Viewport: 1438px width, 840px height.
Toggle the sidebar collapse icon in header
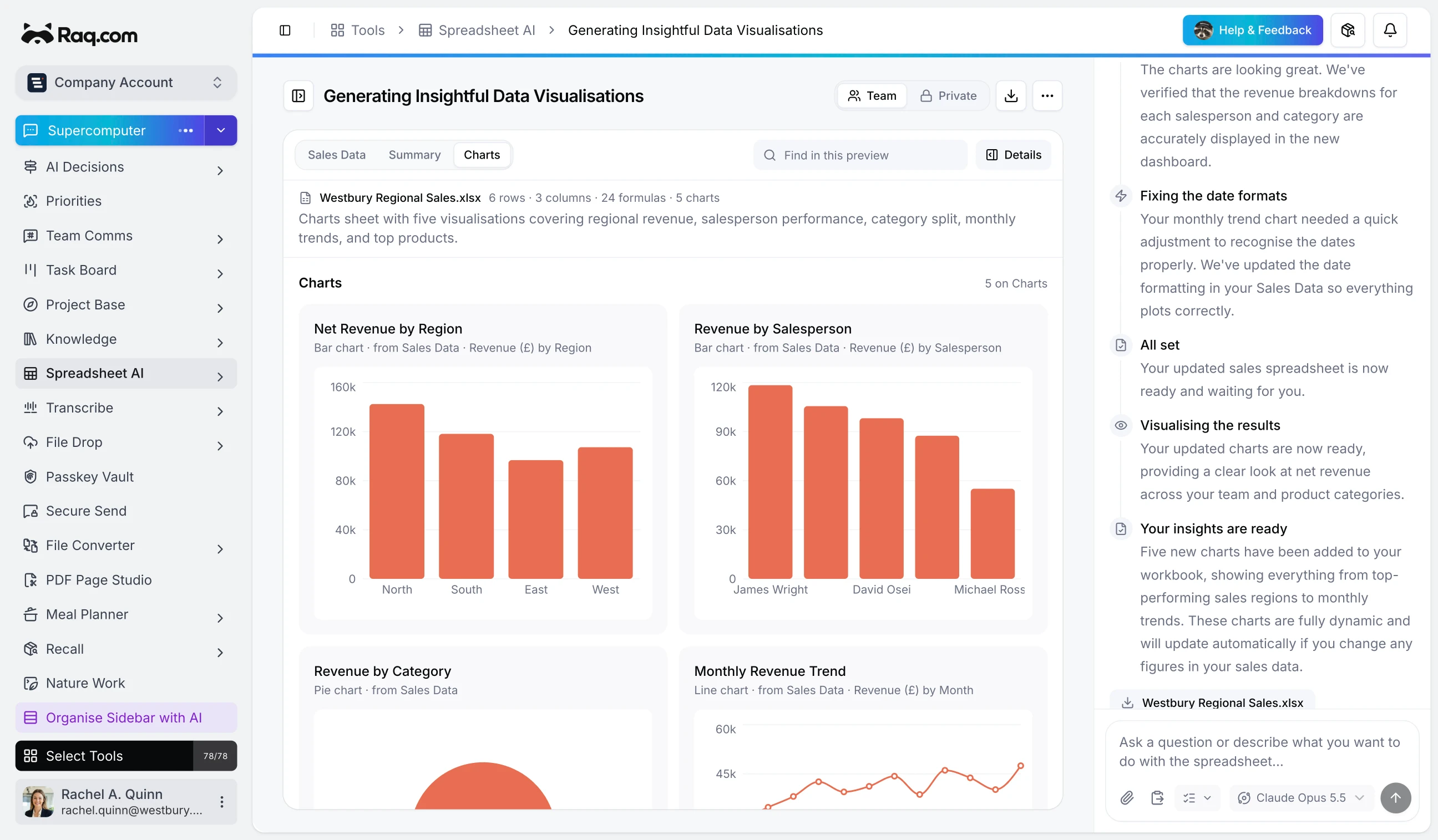(x=285, y=30)
